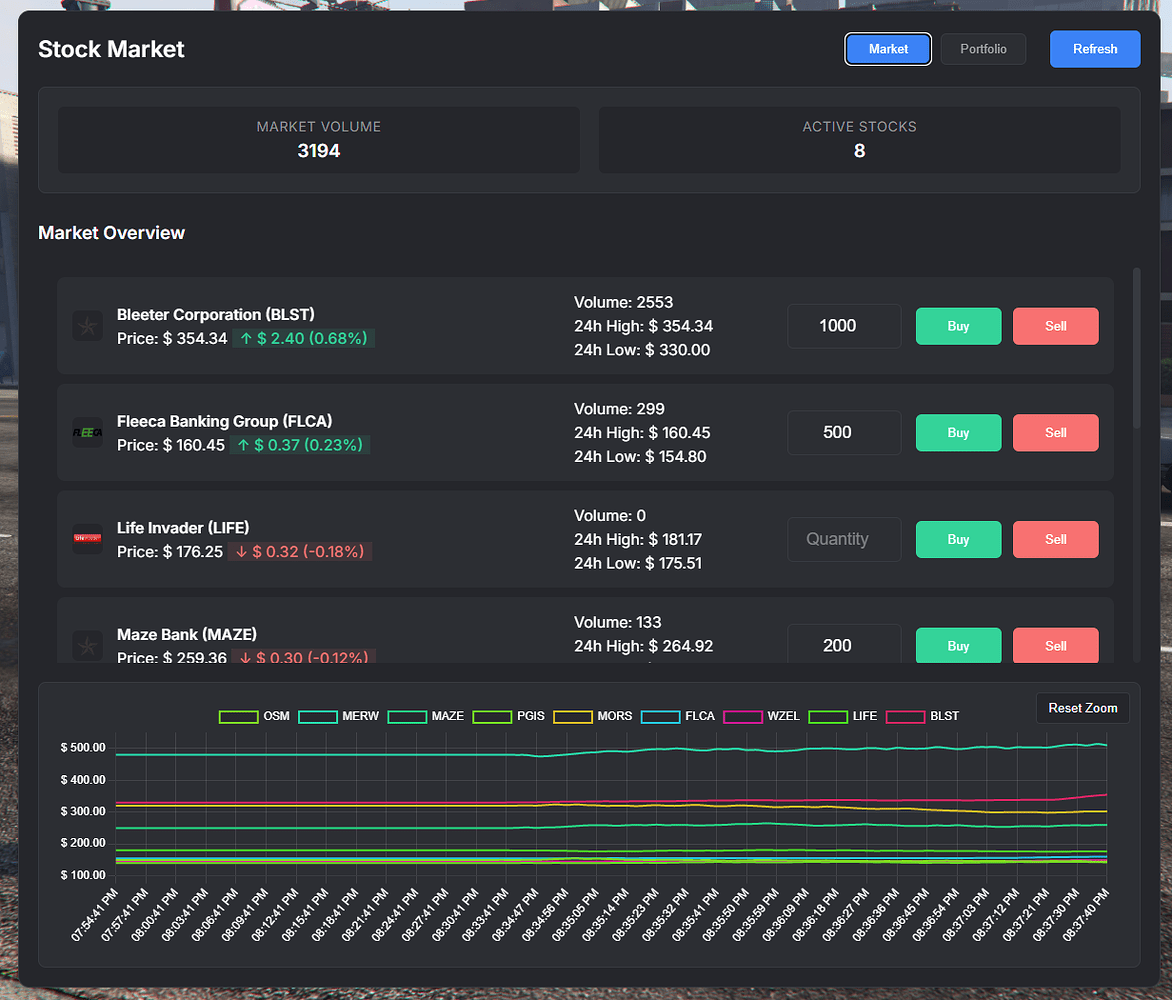Click the Bleeter Corporation star logo icon
The height and width of the screenshot is (1000, 1172).
click(87, 325)
